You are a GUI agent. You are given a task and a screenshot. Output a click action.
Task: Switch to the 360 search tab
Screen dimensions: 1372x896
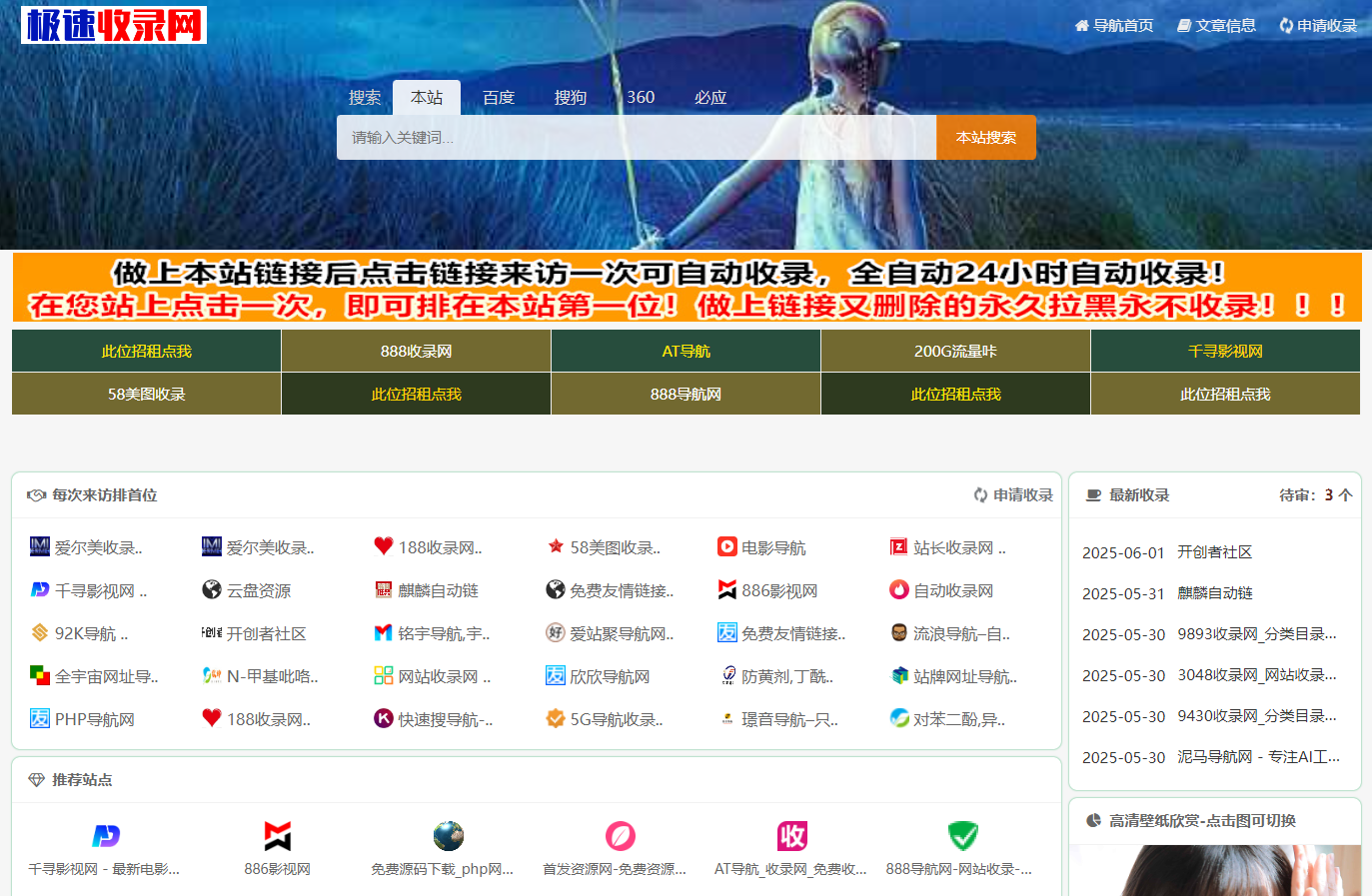pos(641,98)
